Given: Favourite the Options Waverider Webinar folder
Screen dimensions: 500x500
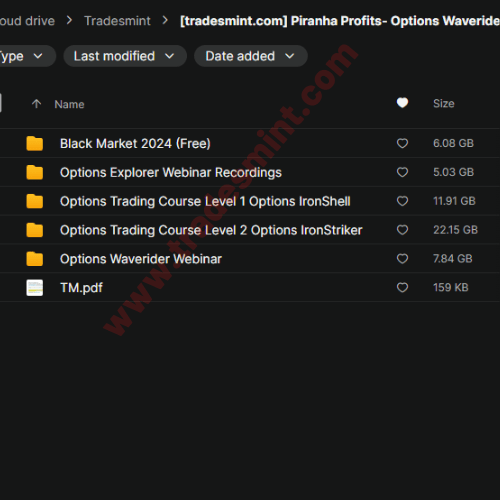Looking at the screenshot, I should pos(402,259).
